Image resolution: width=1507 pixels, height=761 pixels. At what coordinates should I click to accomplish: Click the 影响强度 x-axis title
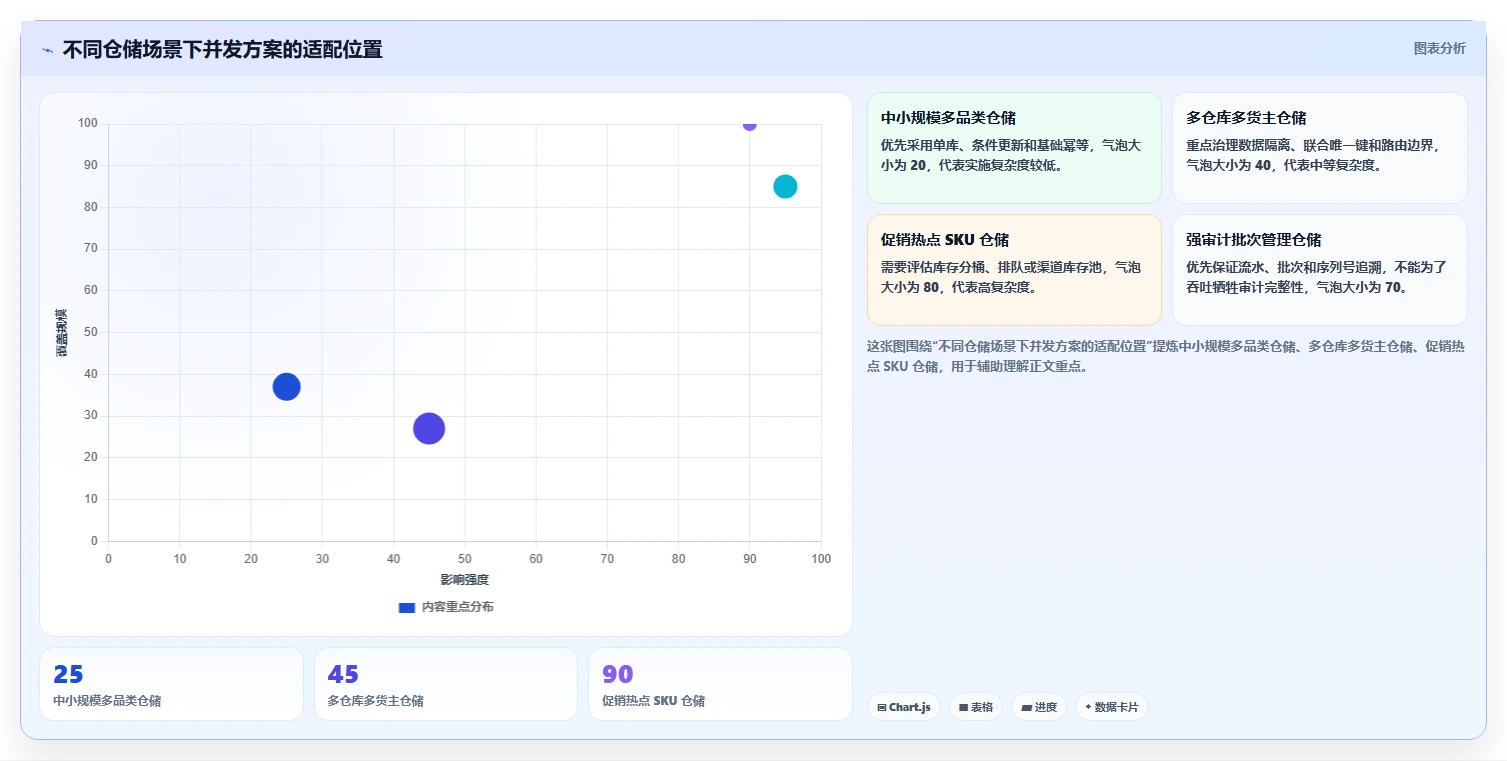click(465, 580)
